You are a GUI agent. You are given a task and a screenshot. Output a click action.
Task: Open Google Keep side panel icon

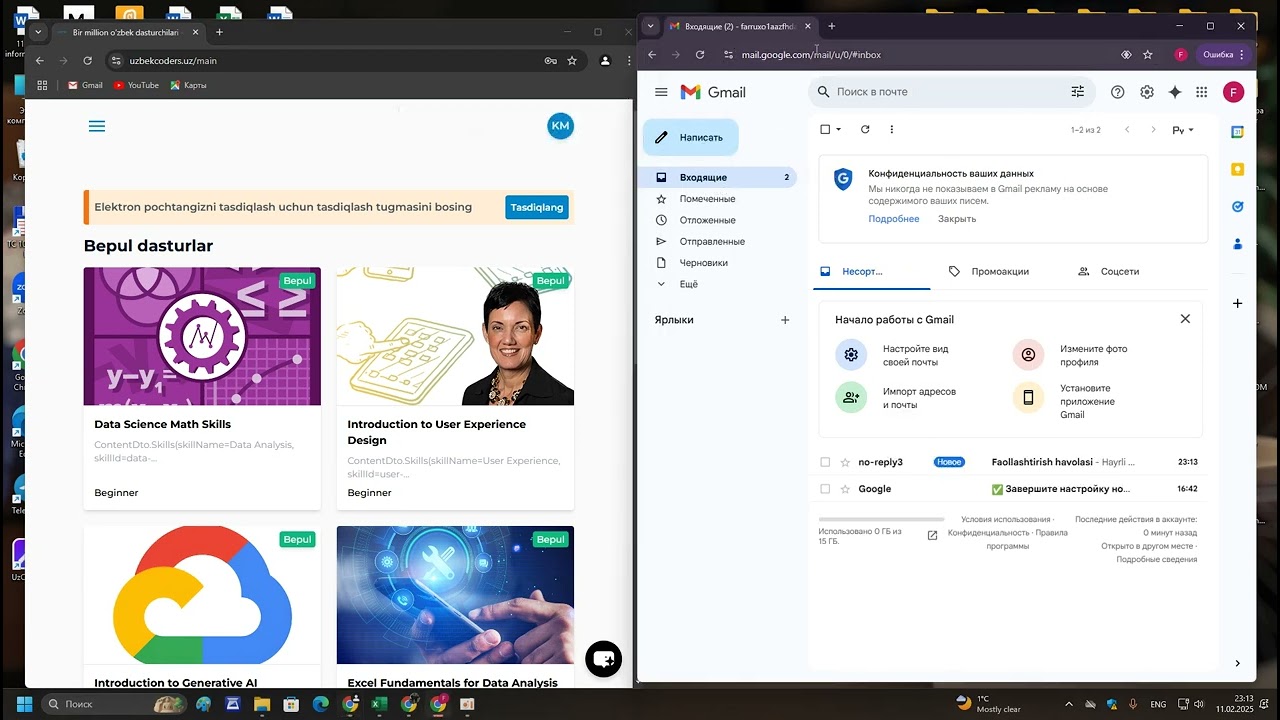[x=1237, y=169]
